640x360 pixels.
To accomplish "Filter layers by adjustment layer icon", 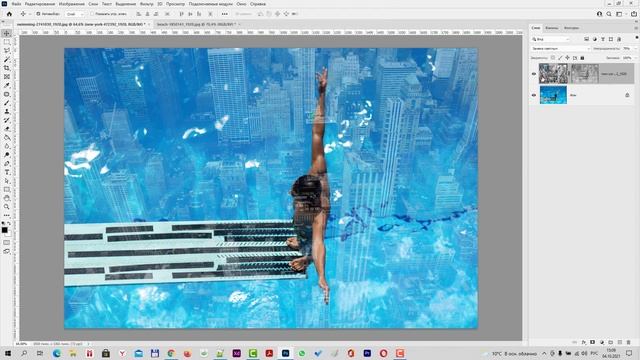I will pos(595,39).
